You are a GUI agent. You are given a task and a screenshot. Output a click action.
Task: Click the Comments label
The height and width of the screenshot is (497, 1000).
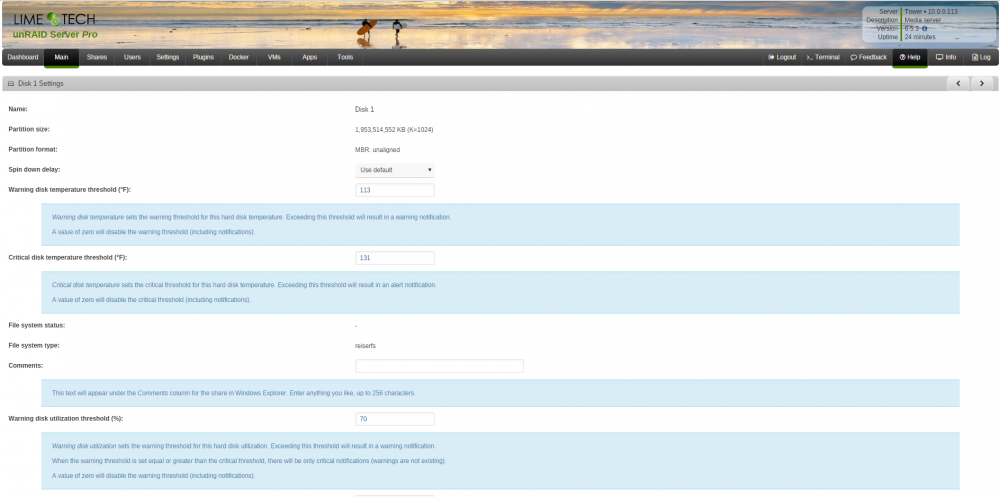pos(26,366)
